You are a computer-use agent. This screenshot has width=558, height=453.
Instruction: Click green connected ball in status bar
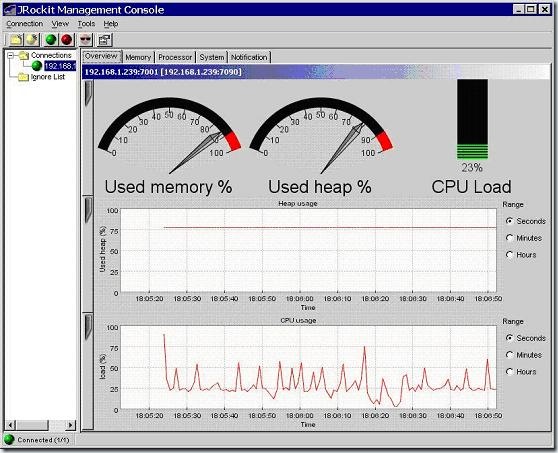click(x=9, y=440)
